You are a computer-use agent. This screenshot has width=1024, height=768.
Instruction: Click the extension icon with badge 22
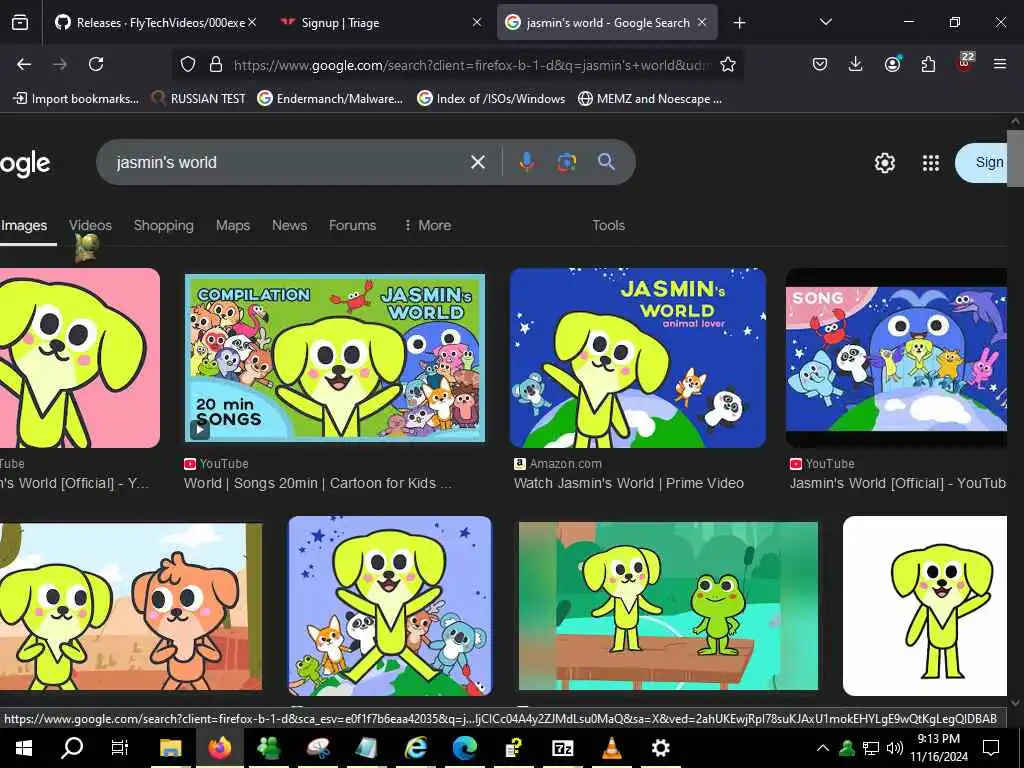point(965,63)
